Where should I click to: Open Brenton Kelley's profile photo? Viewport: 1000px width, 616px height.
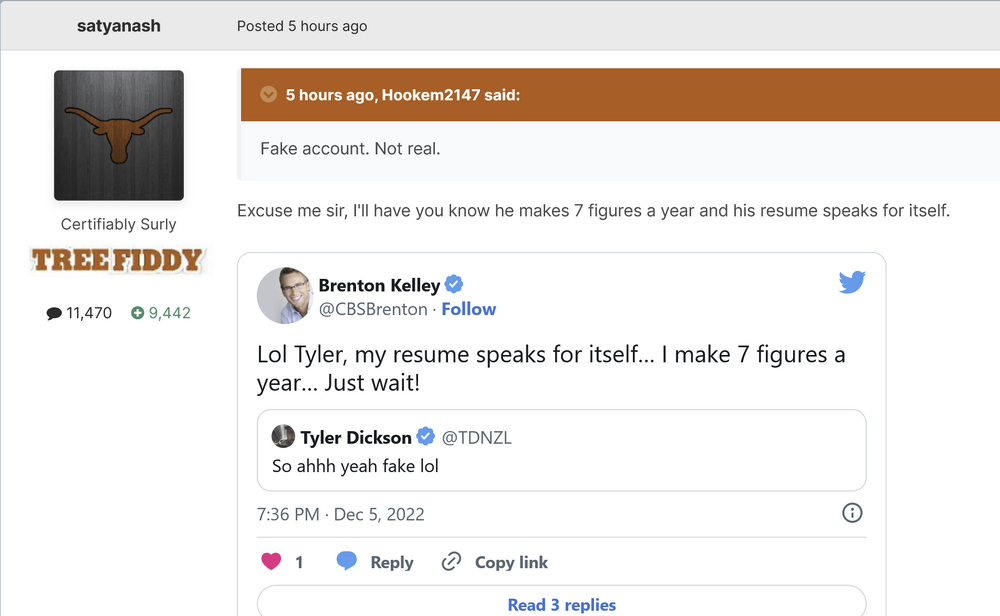[x=285, y=296]
